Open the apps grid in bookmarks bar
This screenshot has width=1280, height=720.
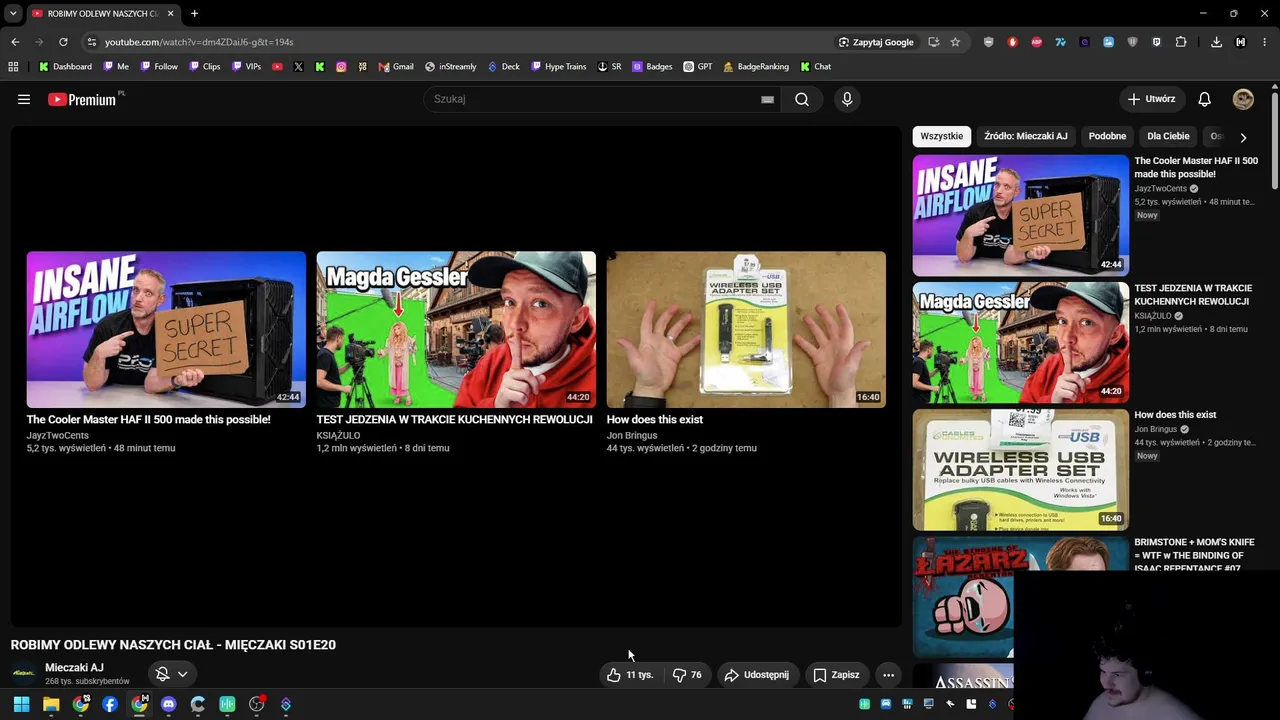(13, 67)
